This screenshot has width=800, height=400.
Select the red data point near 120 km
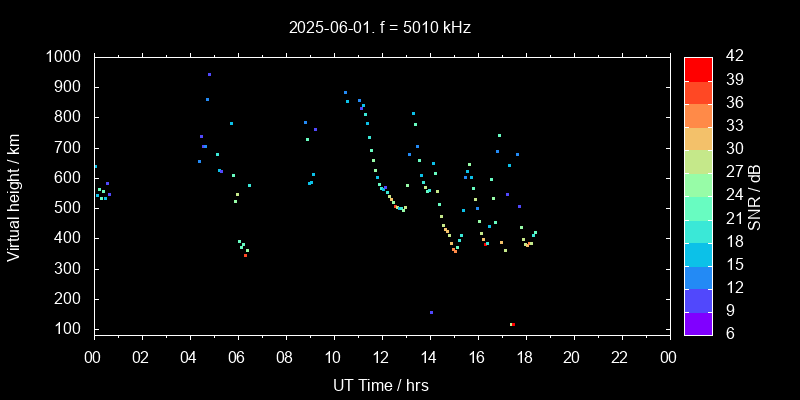coord(512,324)
